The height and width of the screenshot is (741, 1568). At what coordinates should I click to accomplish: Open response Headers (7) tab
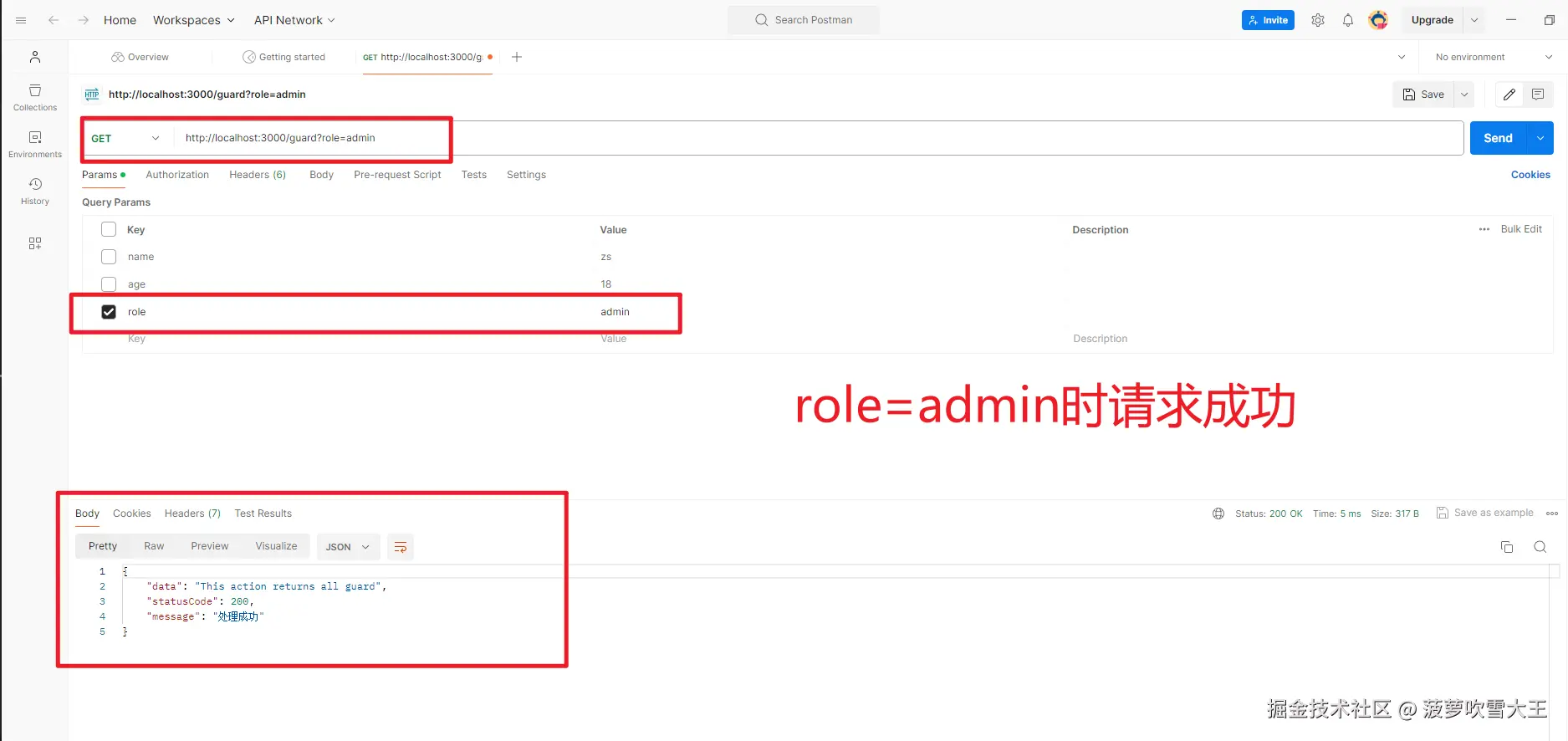pyautogui.click(x=192, y=514)
